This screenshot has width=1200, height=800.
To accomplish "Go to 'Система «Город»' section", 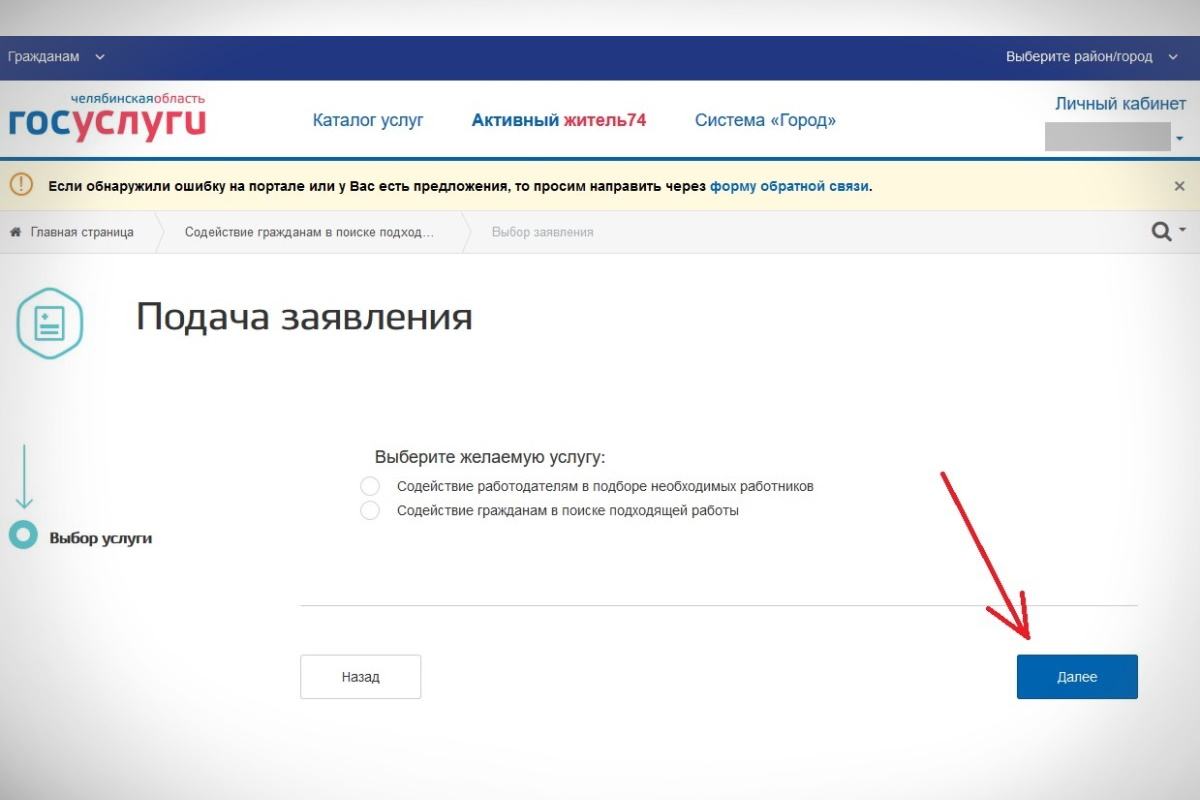I will (765, 120).
